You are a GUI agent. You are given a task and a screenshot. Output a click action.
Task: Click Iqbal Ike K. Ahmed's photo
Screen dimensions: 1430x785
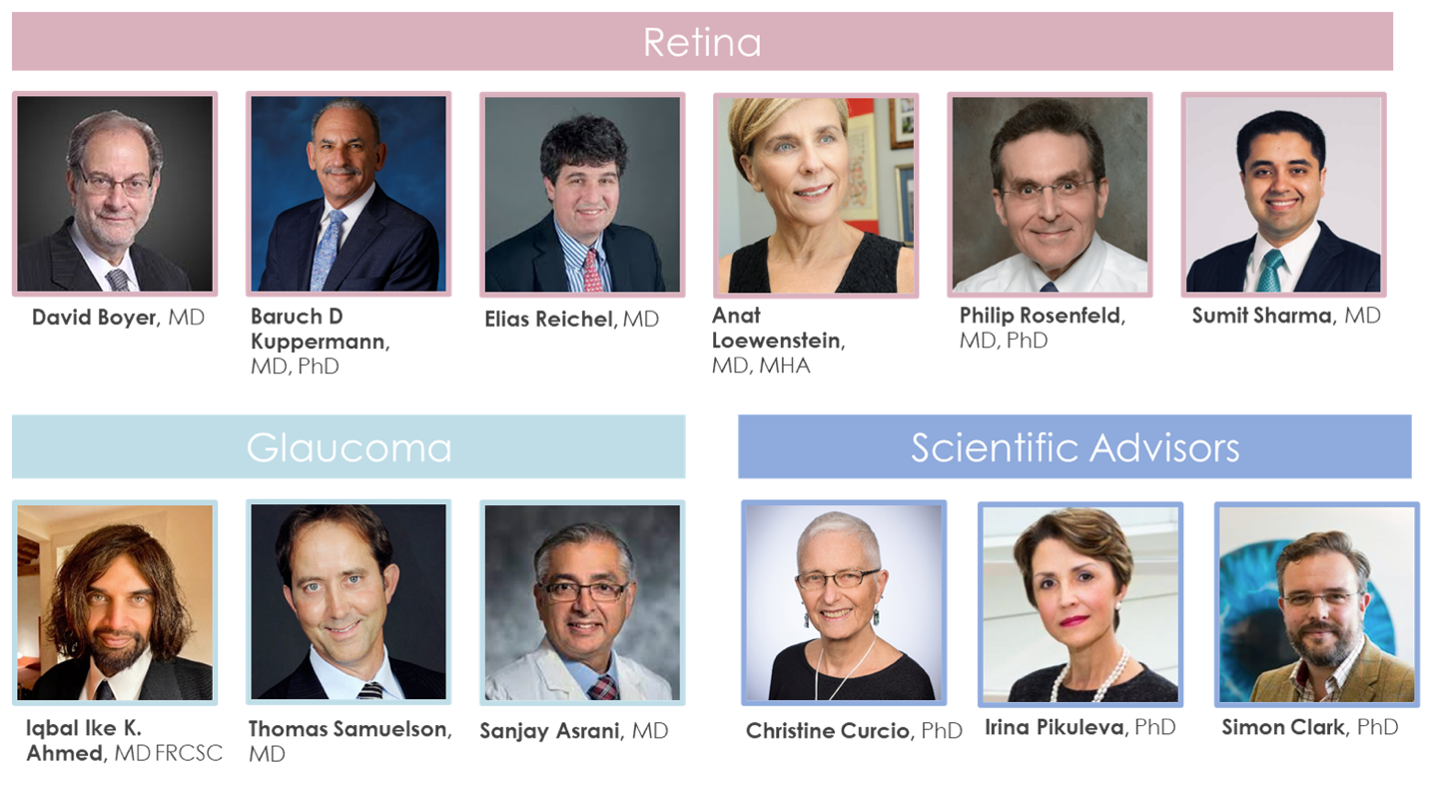(x=115, y=602)
